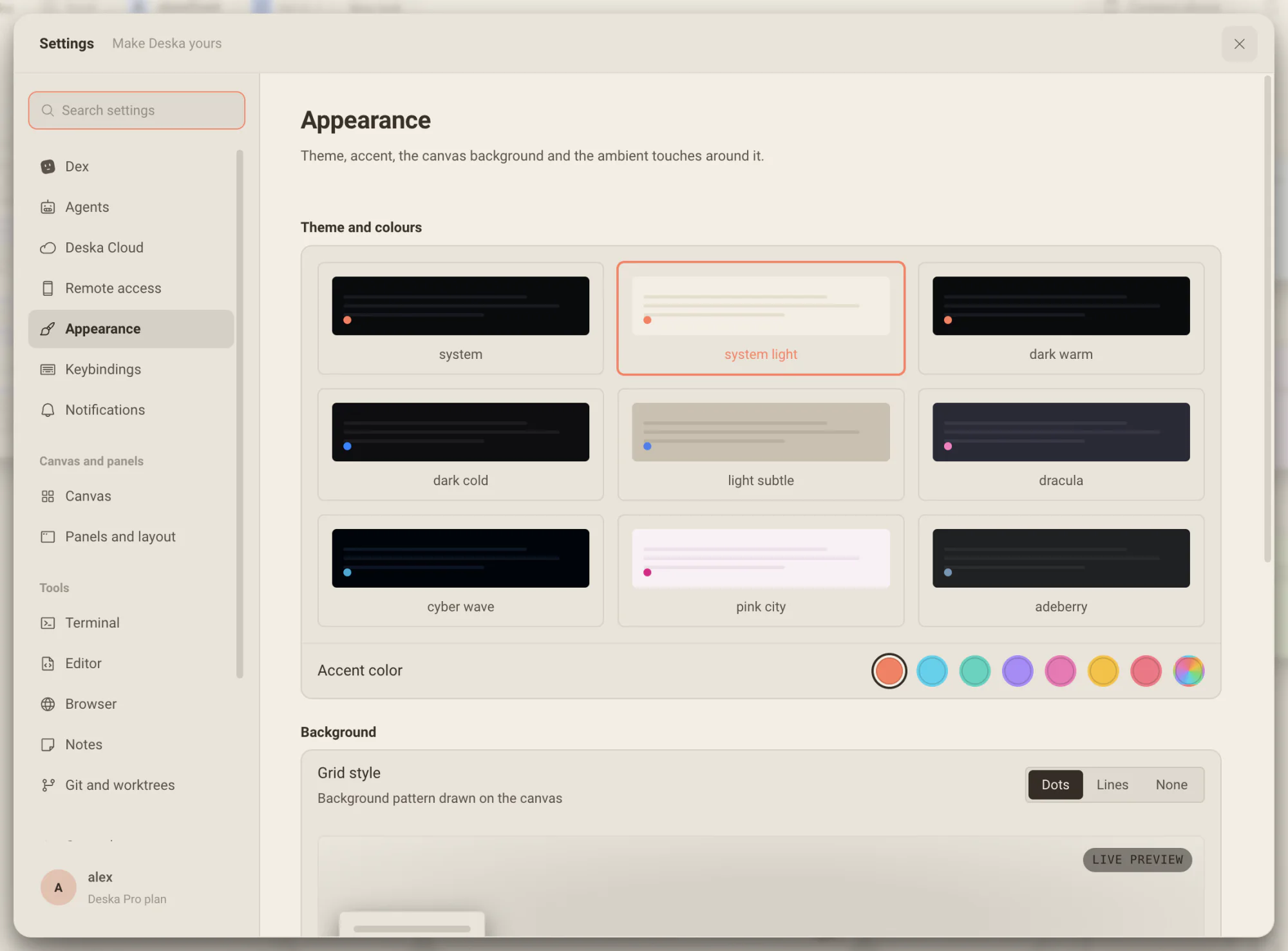Click the Panels and layout icon
The height and width of the screenshot is (951, 1288).
point(48,537)
